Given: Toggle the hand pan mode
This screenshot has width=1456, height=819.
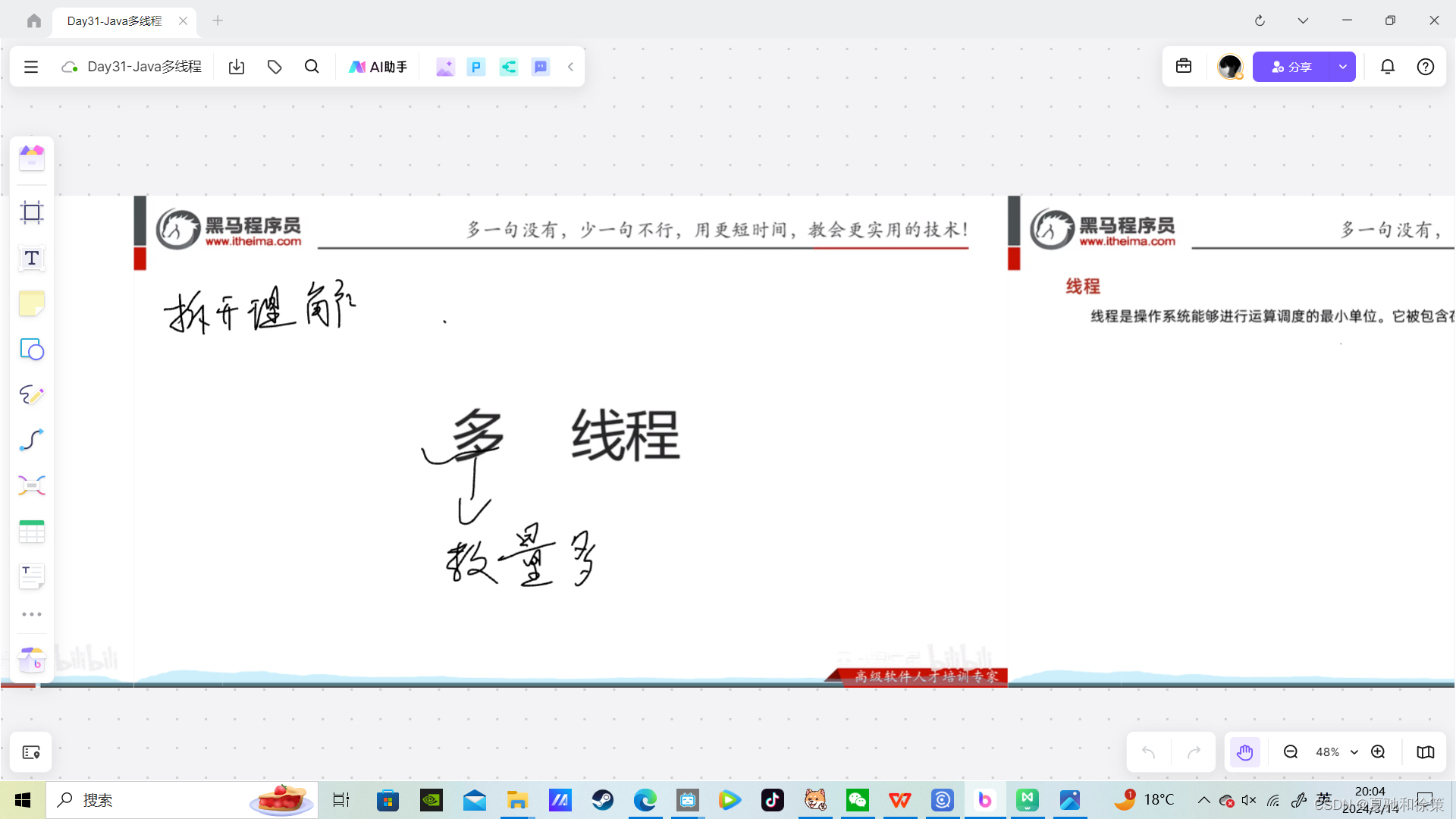Looking at the screenshot, I should (x=1244, y=752).
